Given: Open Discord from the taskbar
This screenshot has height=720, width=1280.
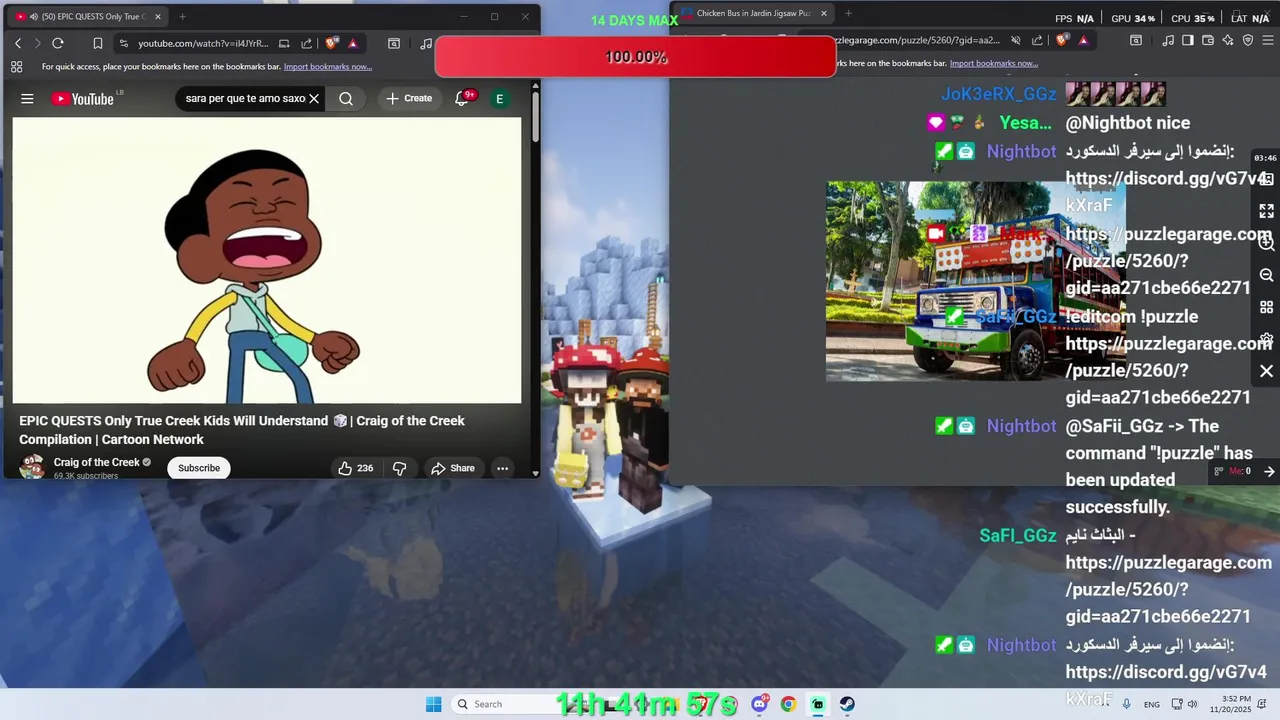Looking at the screenshot, I should [760, 704].
